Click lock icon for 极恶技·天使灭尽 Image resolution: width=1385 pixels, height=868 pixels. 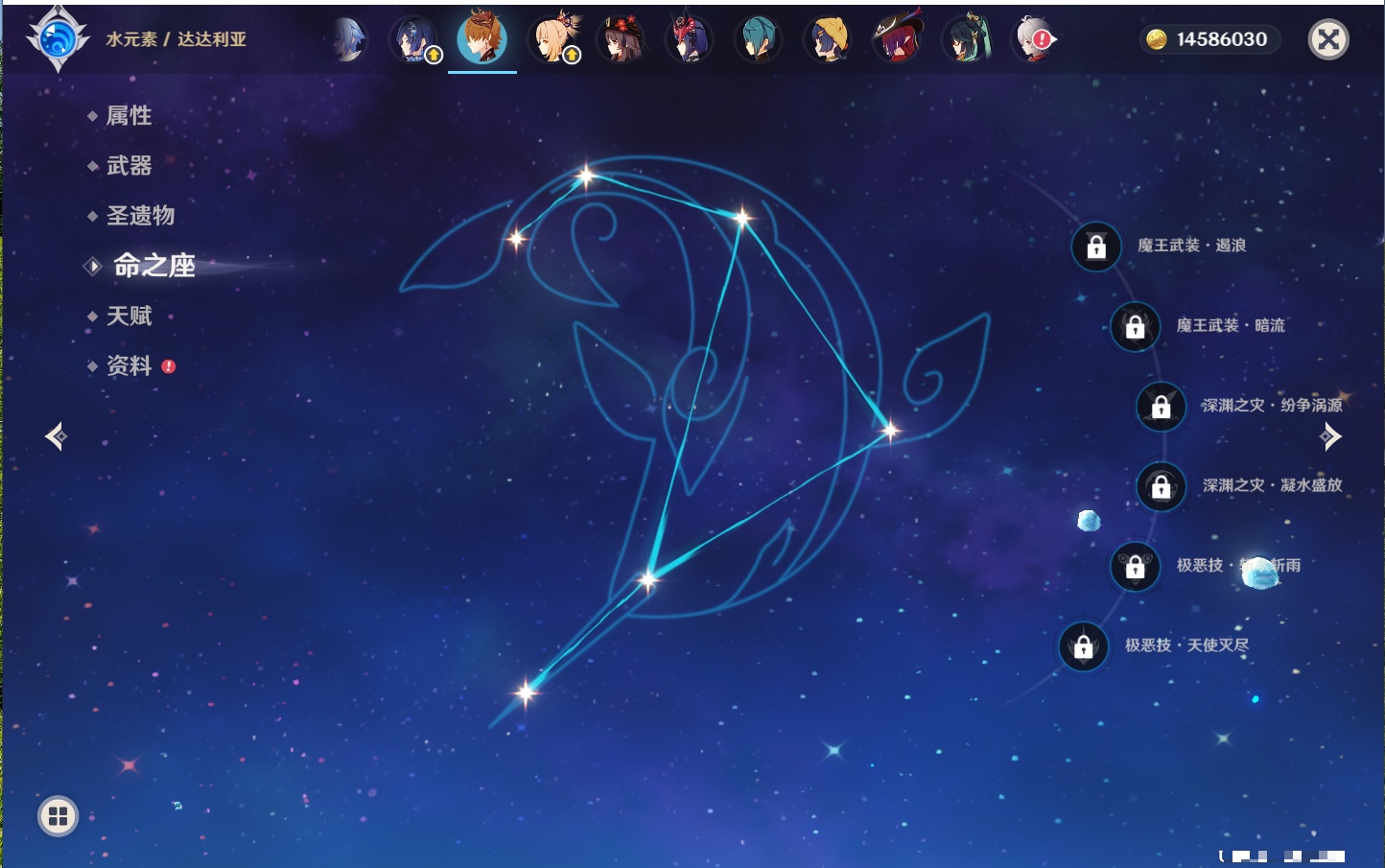click(1083, 647)
